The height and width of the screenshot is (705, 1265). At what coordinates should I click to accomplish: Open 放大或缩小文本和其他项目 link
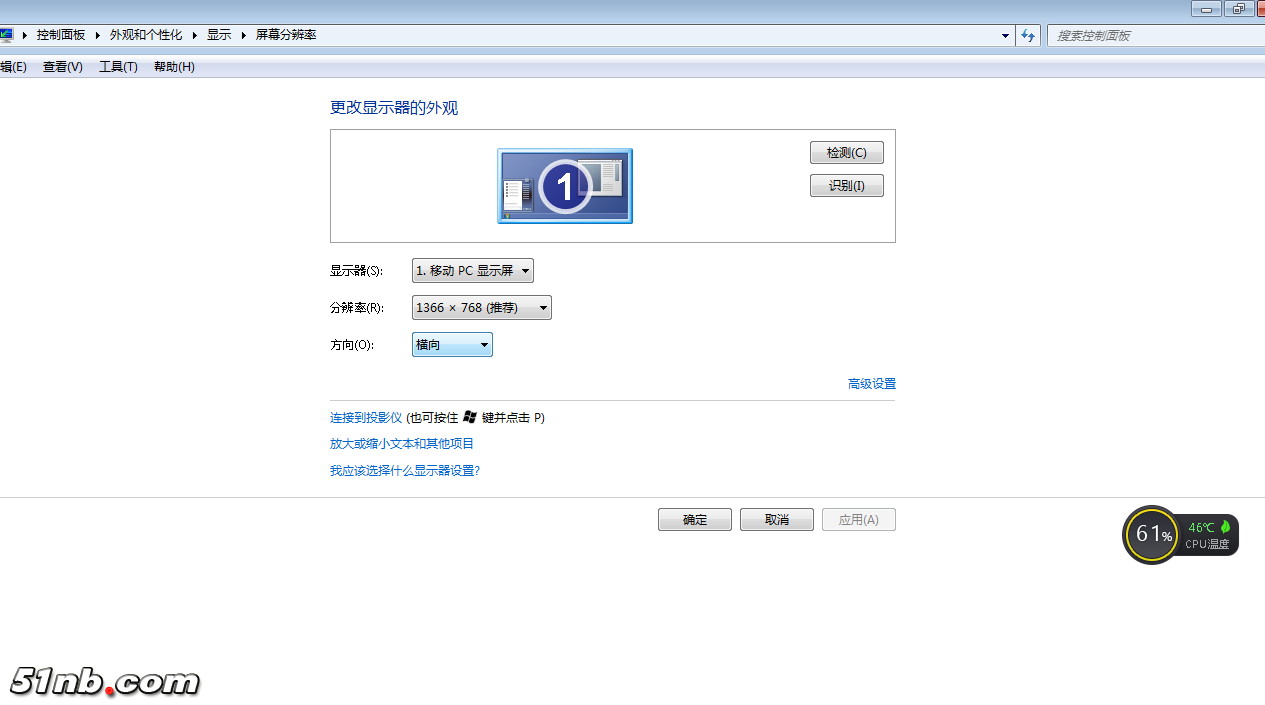pyautogui.click(x=402, y=444)
